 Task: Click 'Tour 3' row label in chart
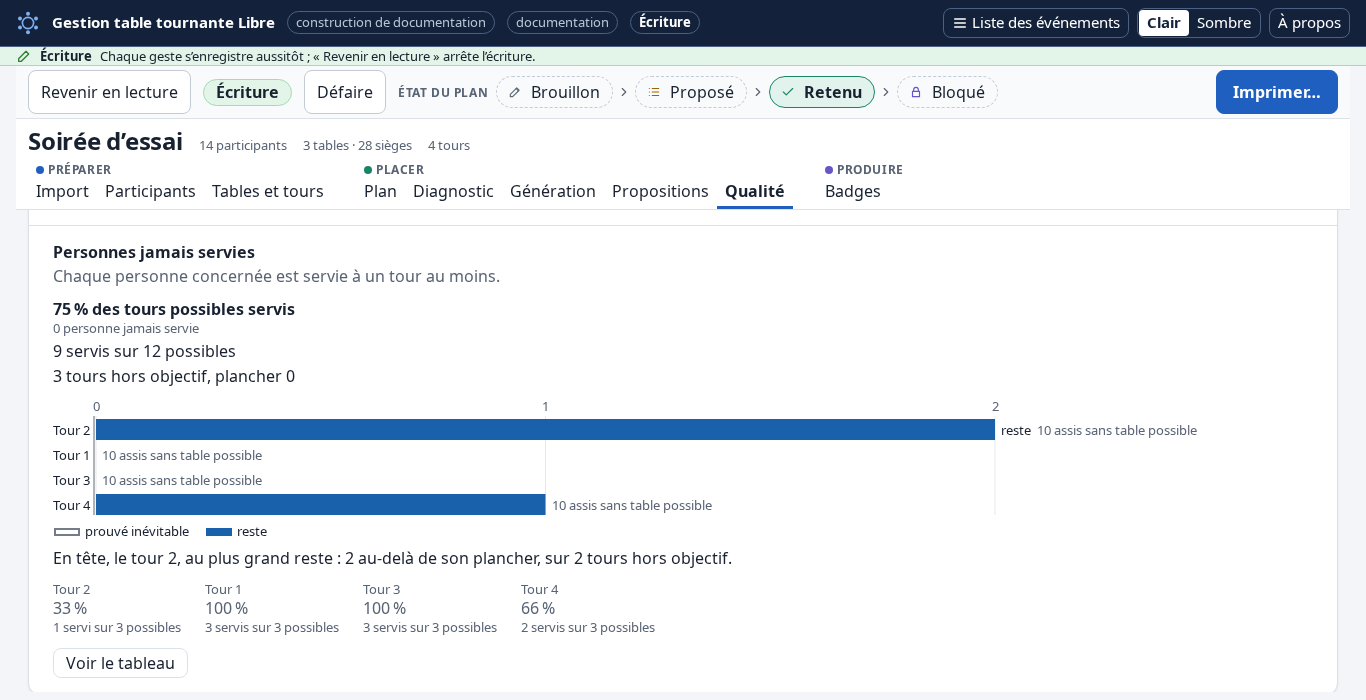coord(71,480)
